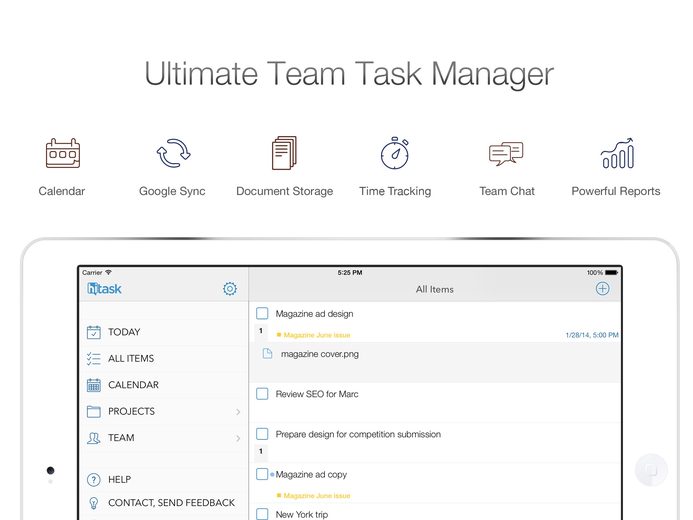This screenshot has height=520, width=693.
Task: Click the Google Sync arrows icon
Action: pos(173,153)
